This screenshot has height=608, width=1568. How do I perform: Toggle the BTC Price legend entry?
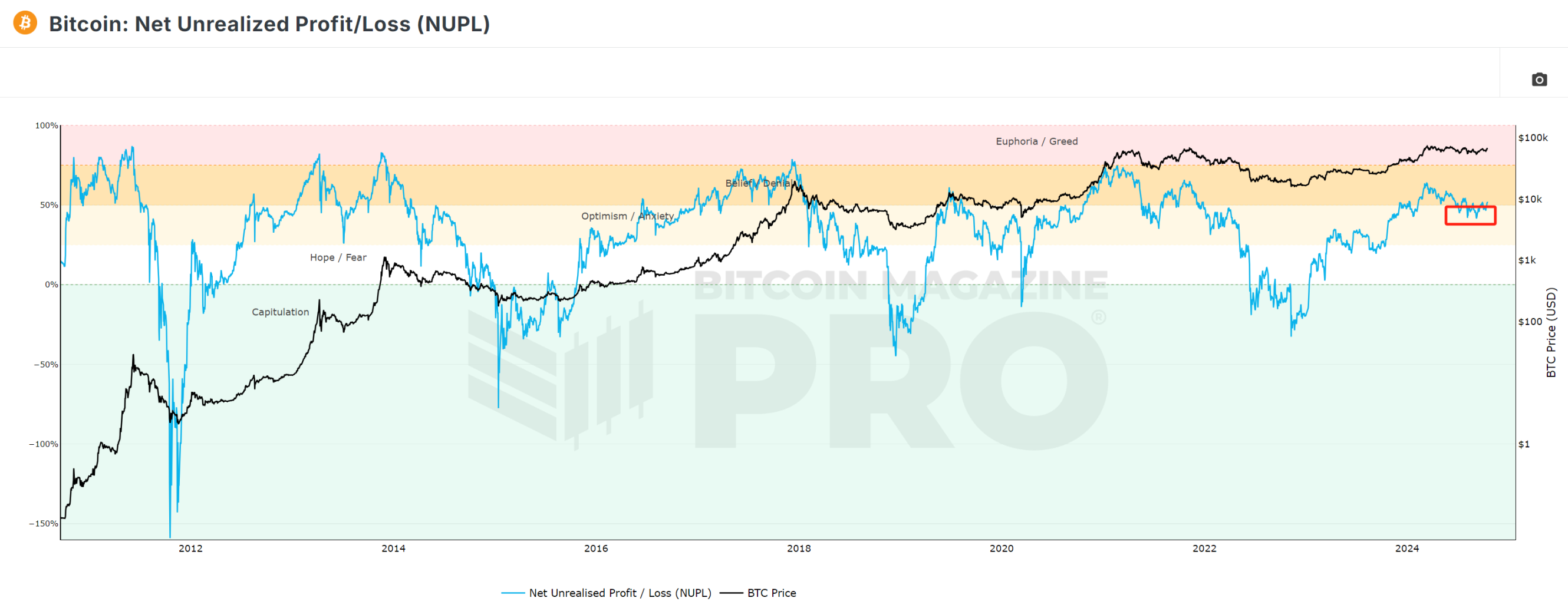tap(771, 593)
